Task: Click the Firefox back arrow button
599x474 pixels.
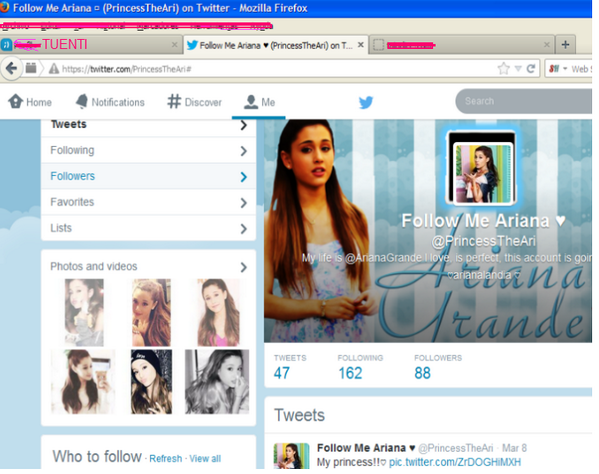Action: (x=11, y=69)
